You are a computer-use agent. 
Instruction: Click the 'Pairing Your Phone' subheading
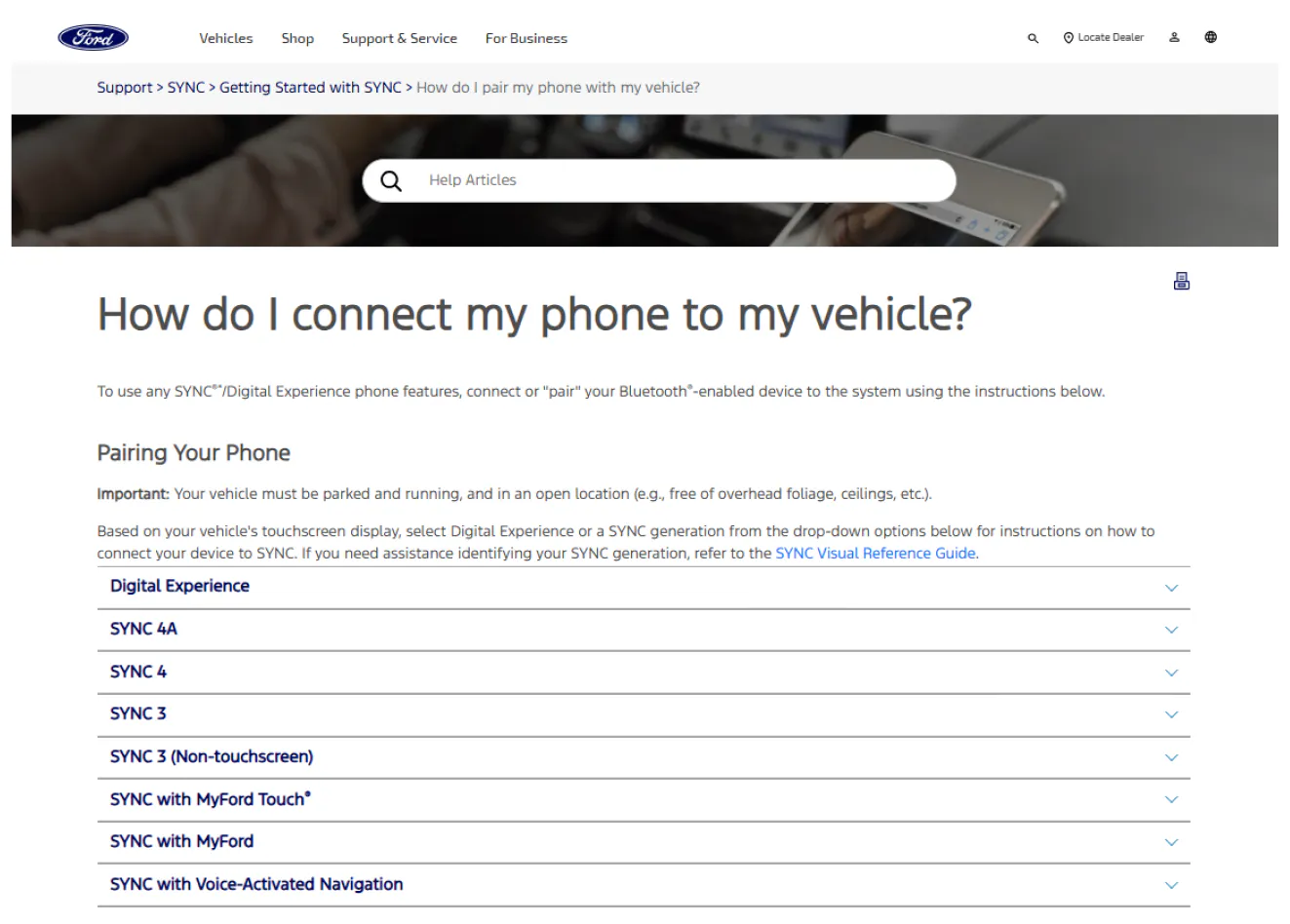(194, 453)
